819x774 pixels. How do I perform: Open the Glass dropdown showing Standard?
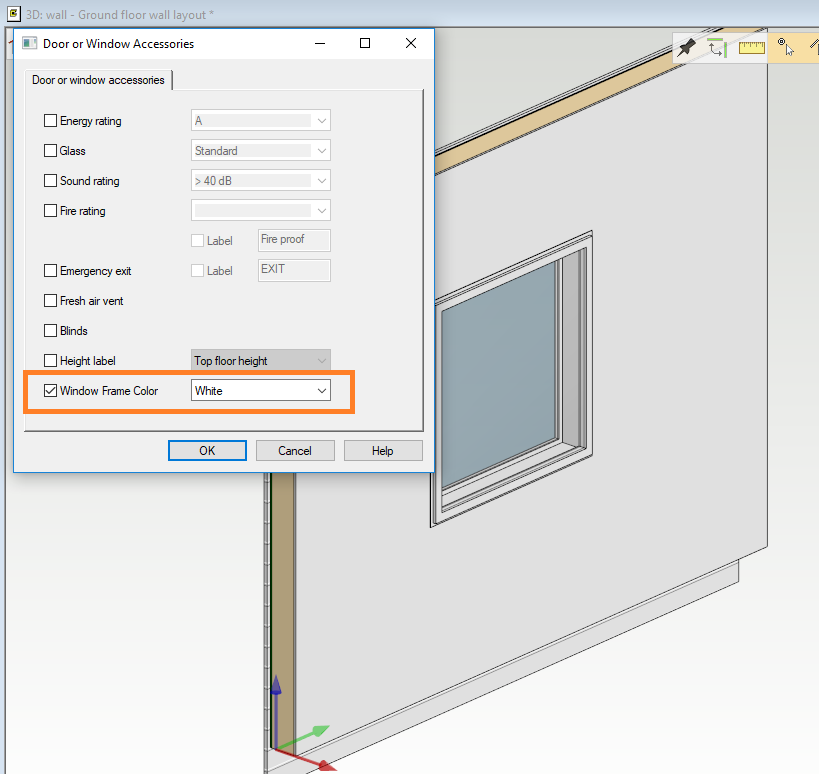tap(261, 150)
